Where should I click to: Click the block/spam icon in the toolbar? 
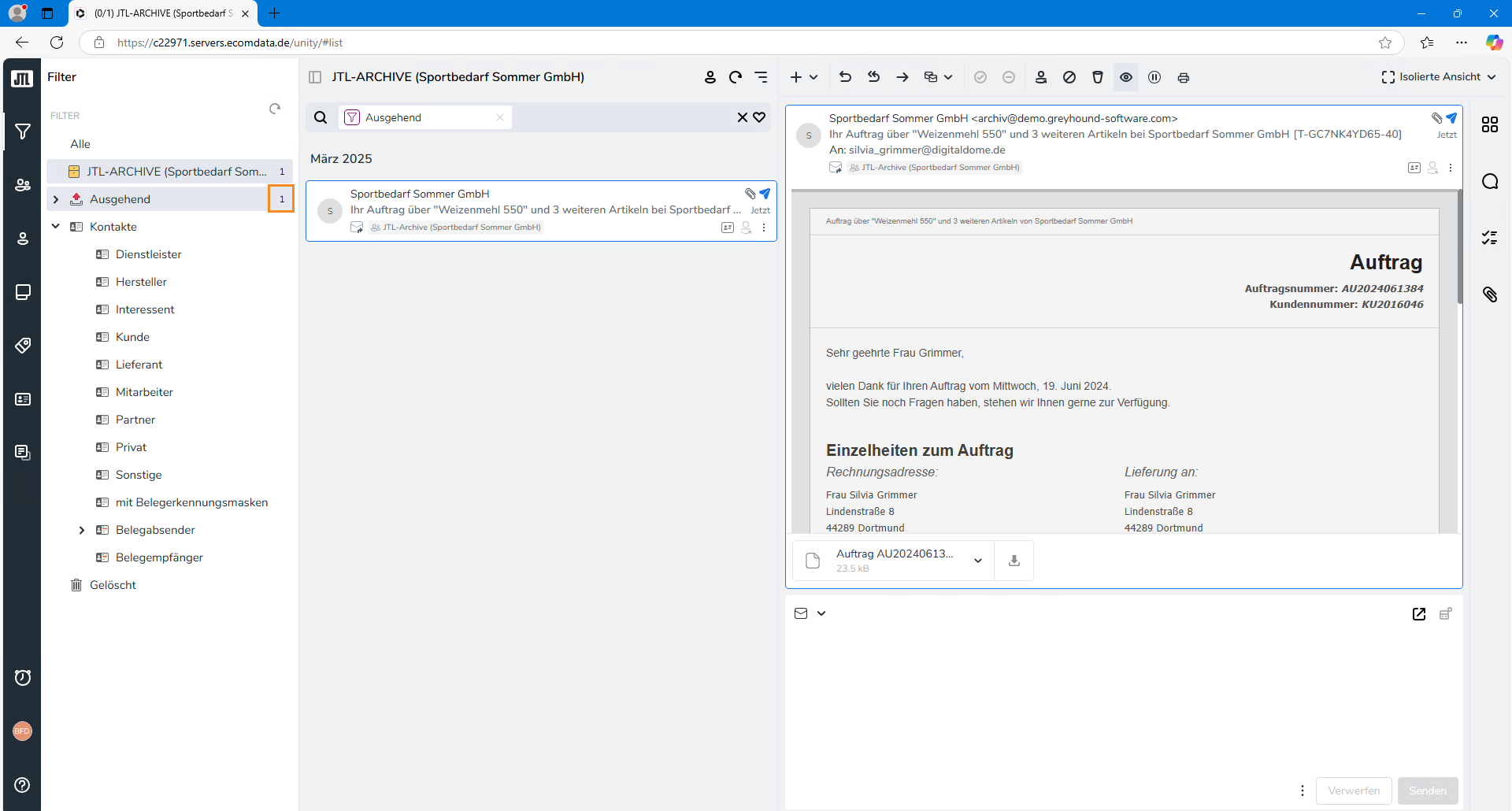pos(1069,77)
